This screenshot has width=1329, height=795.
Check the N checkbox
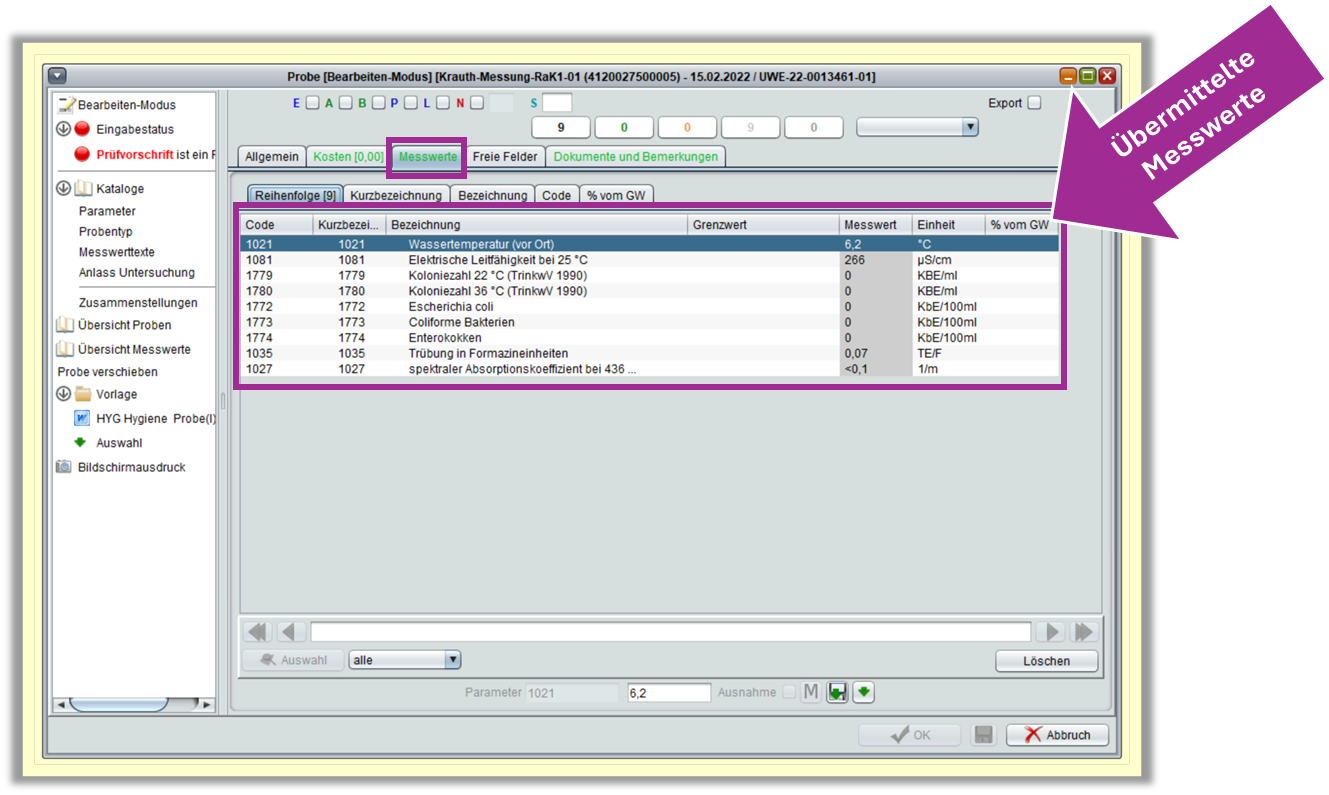pyautogui.click(x=477, y=103)
